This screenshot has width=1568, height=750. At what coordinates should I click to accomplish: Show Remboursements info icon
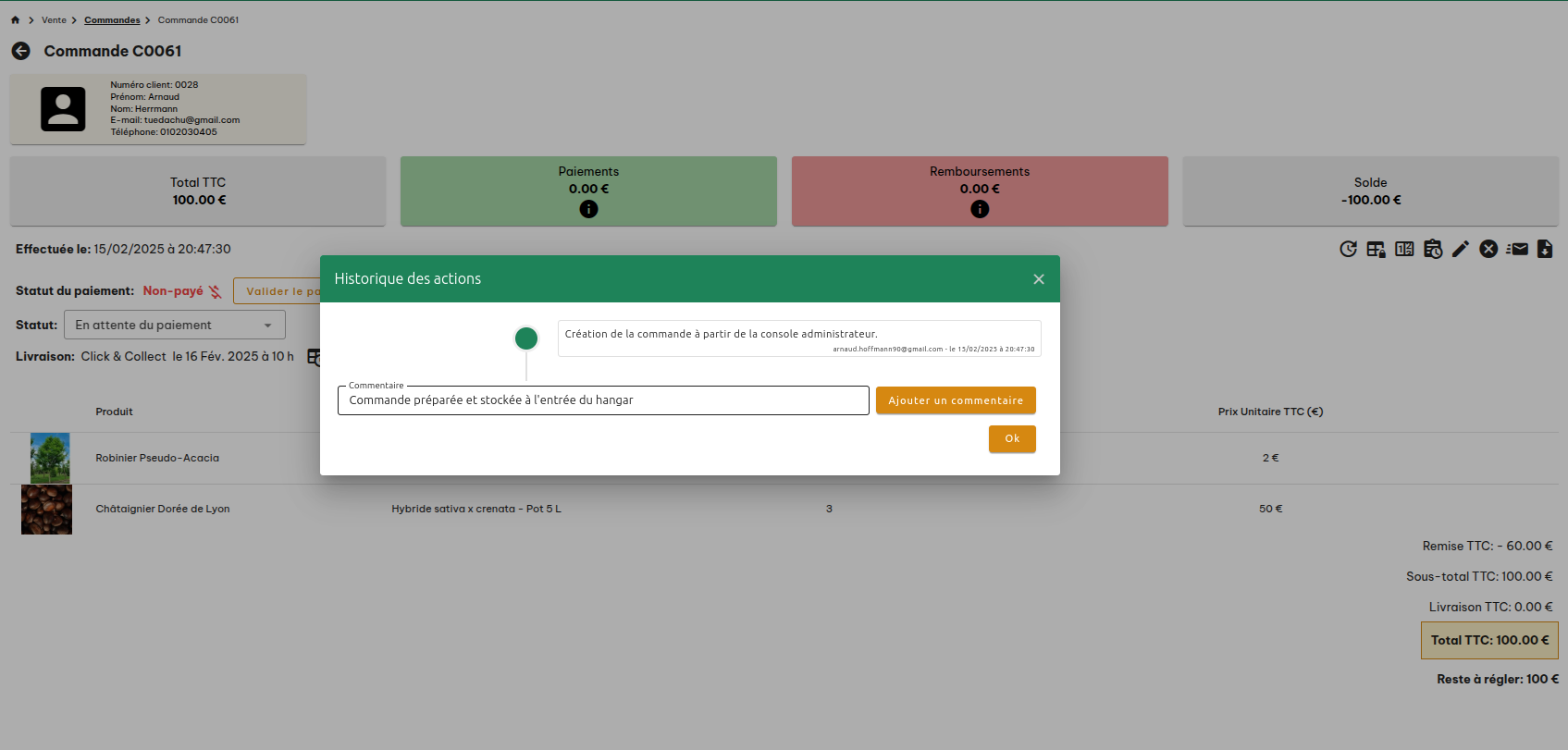(x=980, y=209)
